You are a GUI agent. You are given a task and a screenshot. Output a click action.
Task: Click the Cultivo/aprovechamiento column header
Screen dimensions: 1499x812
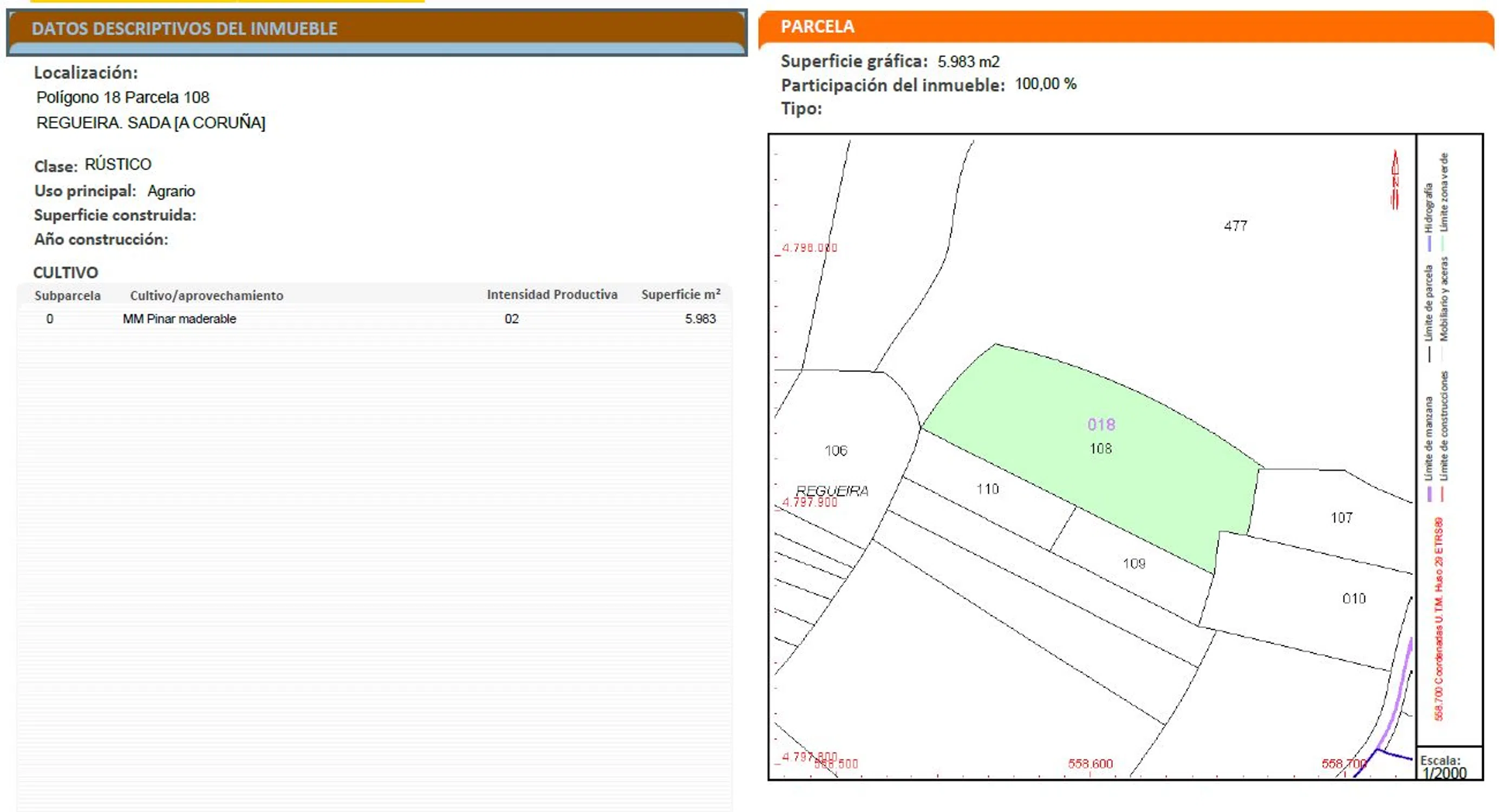(x=206, y=296)
